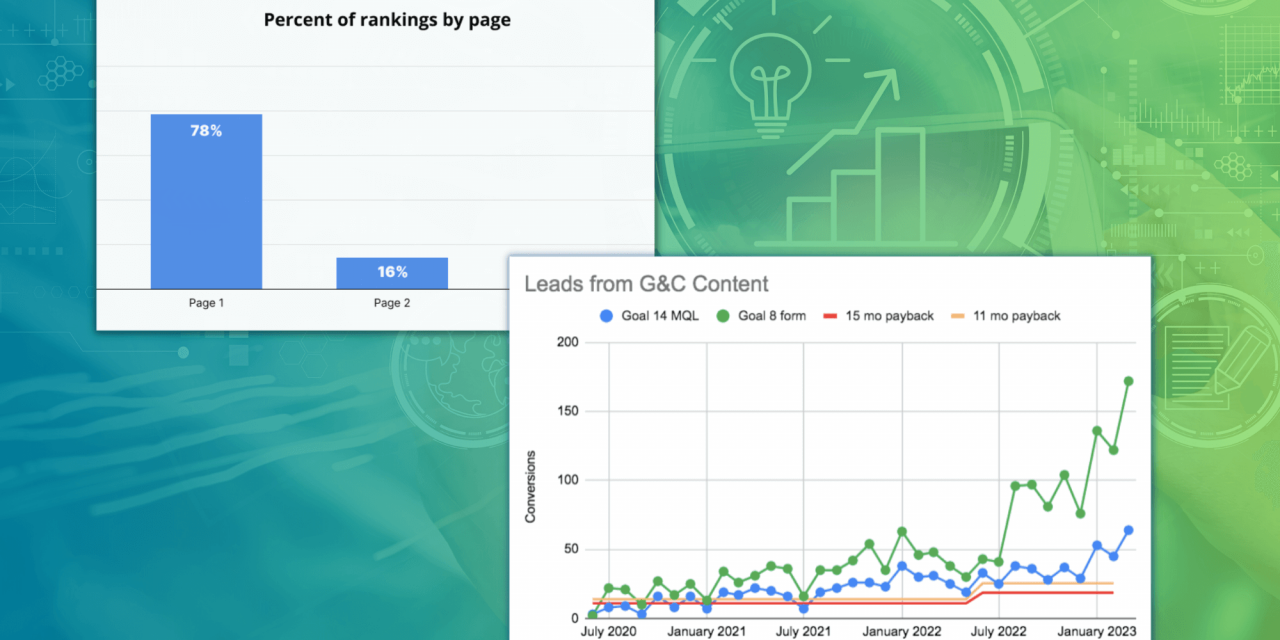Click the 78% label on Page 1 bar

tap(205, 130)
